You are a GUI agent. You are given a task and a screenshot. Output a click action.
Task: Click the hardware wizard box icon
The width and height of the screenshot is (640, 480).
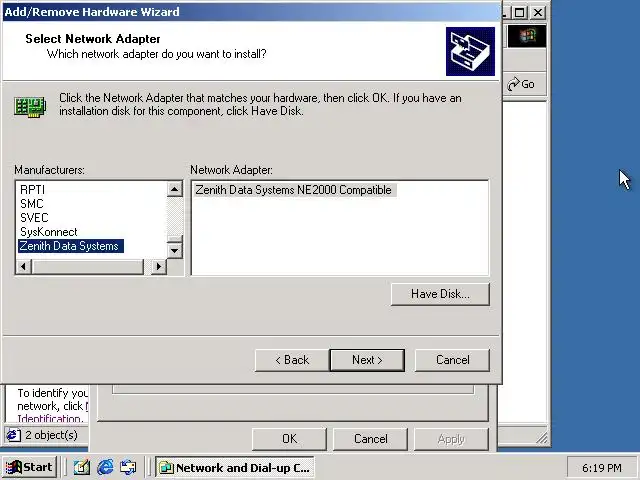click(470, 51)
